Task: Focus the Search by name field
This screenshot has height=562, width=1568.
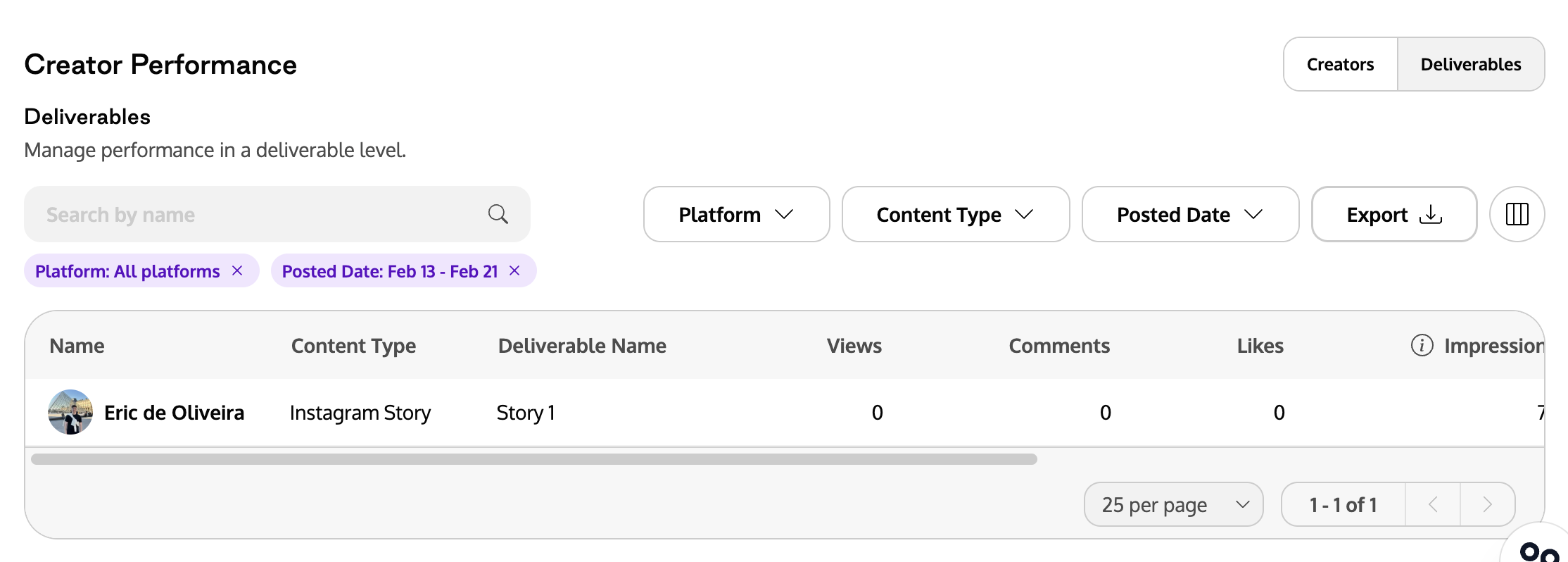Action: tap(277, 214)
